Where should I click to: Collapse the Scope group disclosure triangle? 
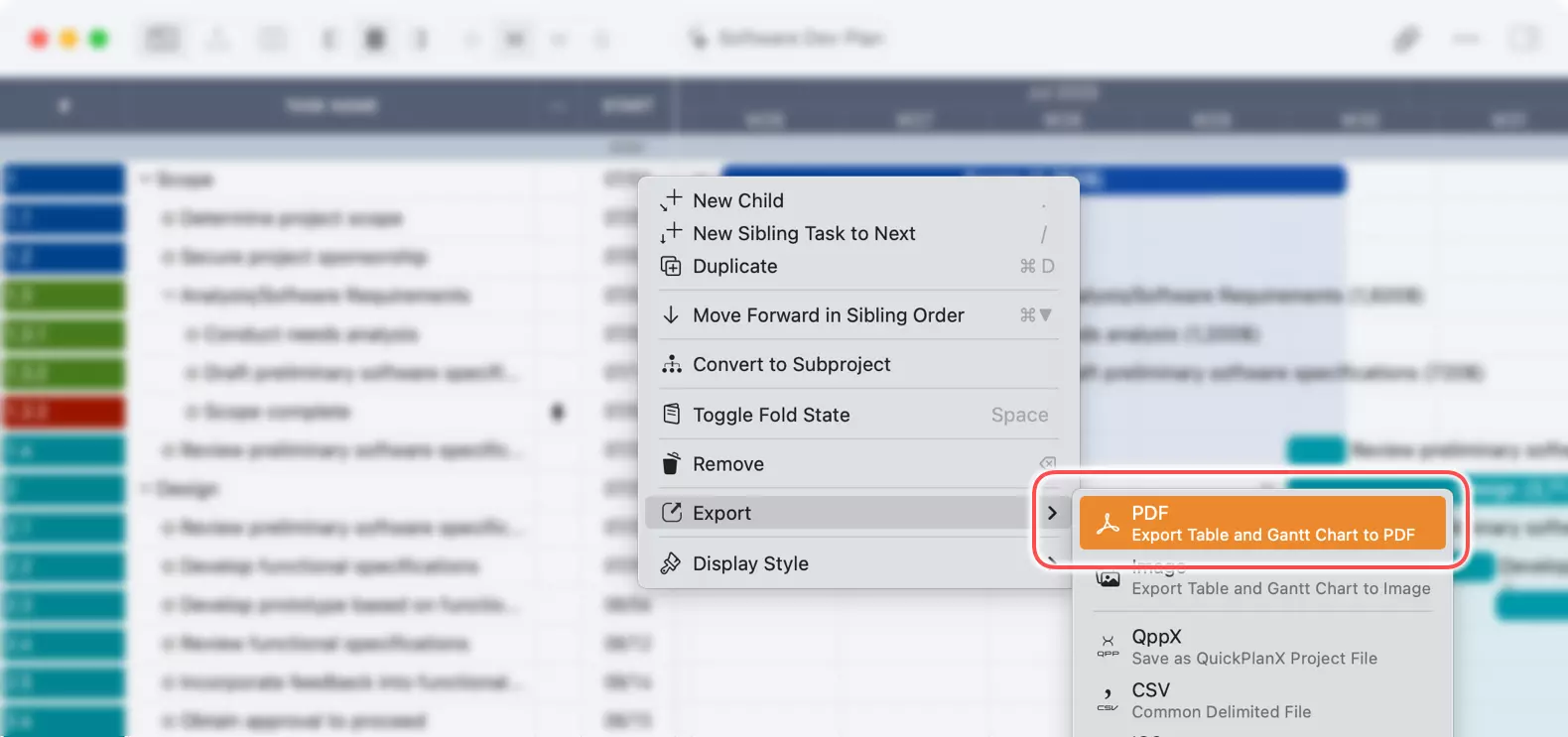point(146,180)
